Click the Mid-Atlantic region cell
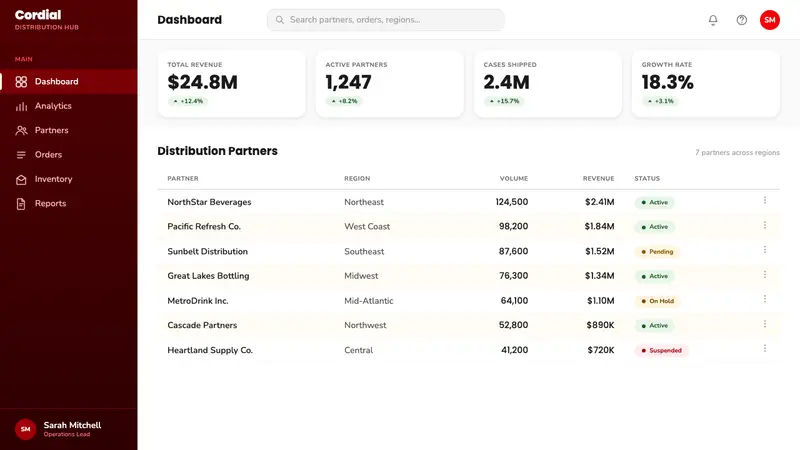 coord(368,301)
